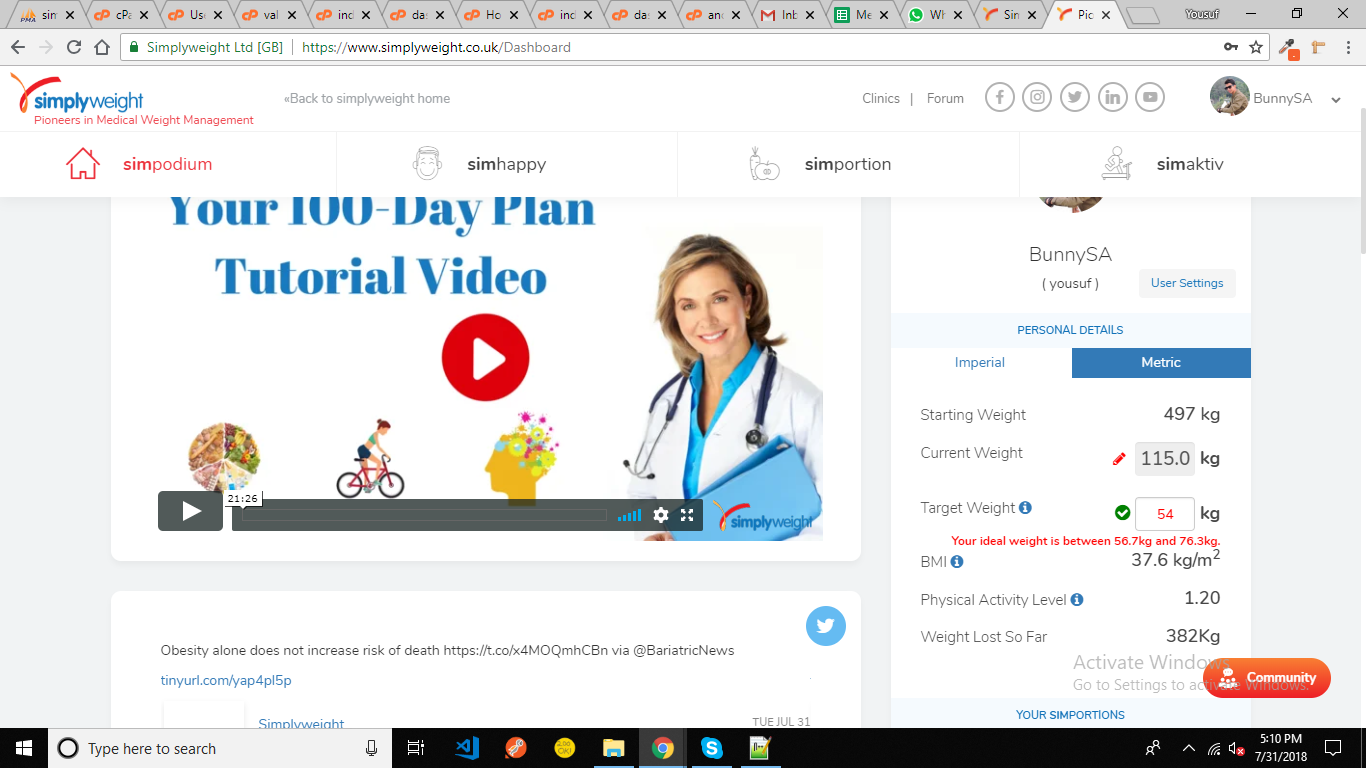The width and height of the screenshot is (1366, 768).
Task: Edit the Target Weight input field
Action: (1165, 514)
